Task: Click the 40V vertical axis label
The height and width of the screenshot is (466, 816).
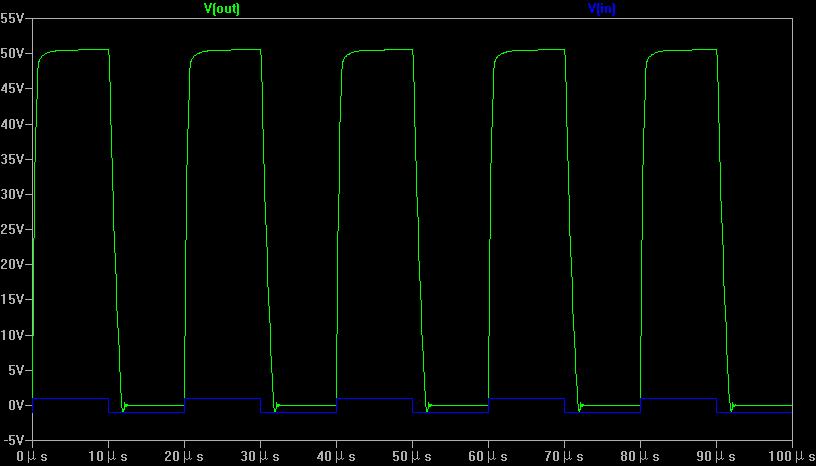Action: (12, 124)
